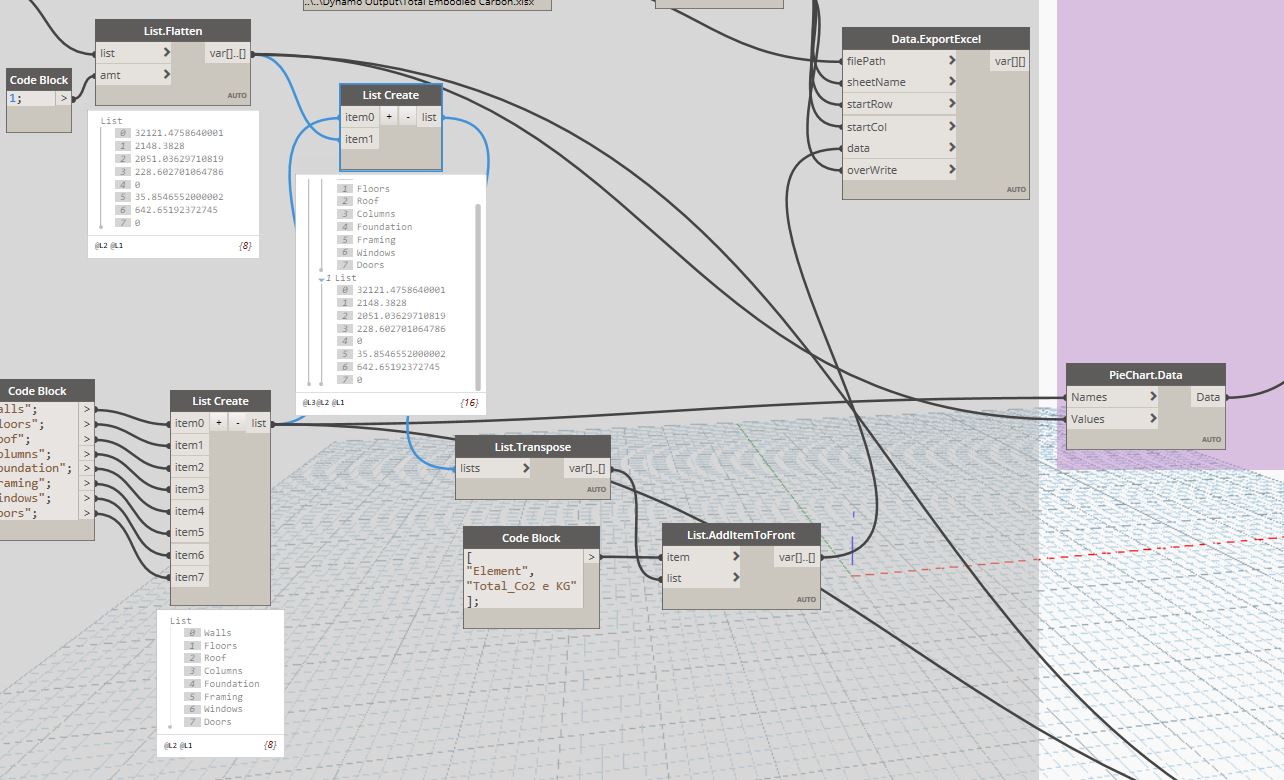The width and height of the screenshot is (1284, 780).
Task: Open the startCol port chevron on Data.ExportExcel
Action: point(952,127)
